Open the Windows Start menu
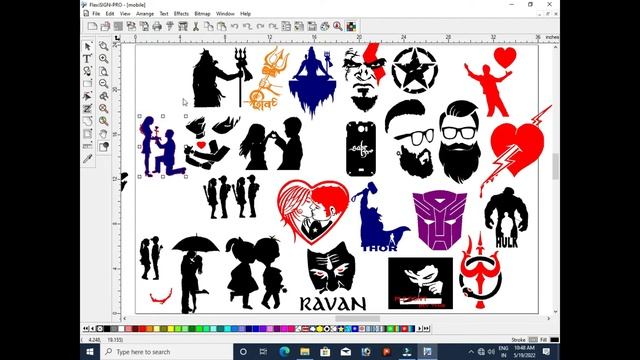640x360 pixels. point(90,351)
